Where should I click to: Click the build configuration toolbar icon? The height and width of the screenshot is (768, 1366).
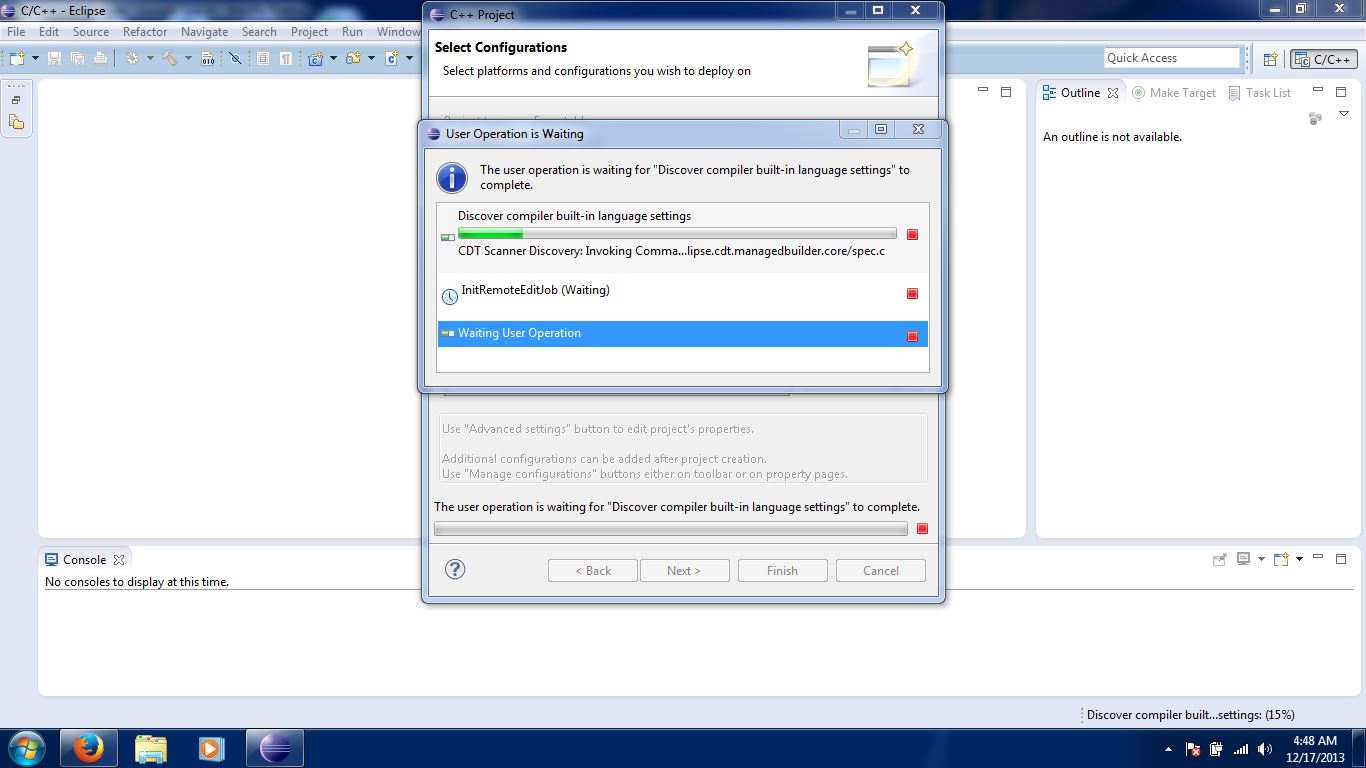[132, 58]
